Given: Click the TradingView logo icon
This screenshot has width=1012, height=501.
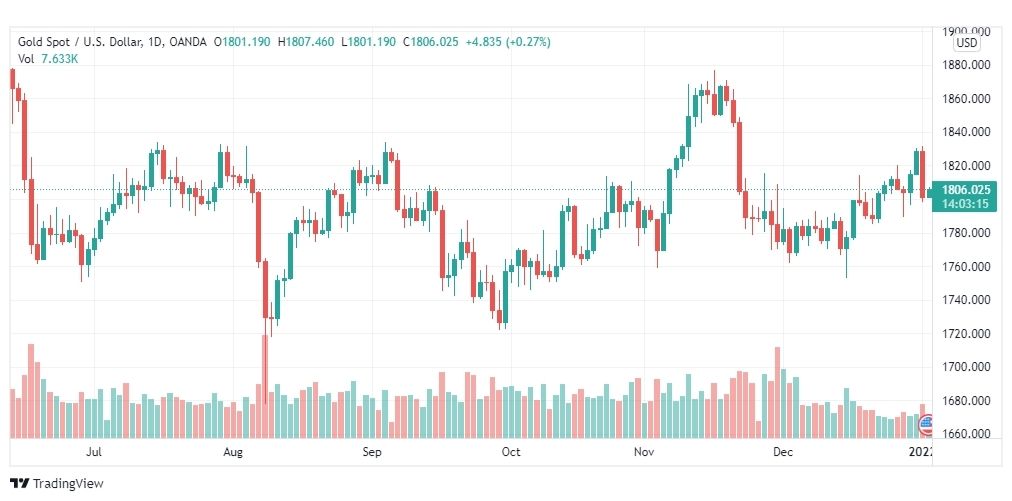Looking at the screenshot, I should tap(20, 483).
